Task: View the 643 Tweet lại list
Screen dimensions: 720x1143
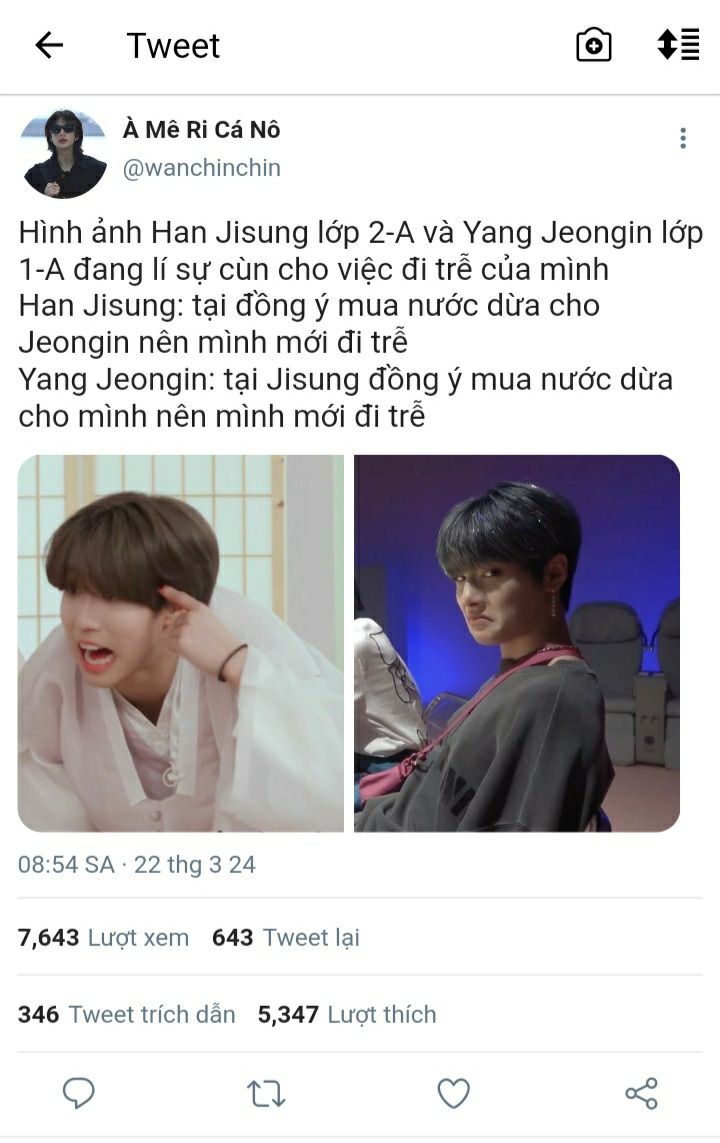Action: coord(286,937)
